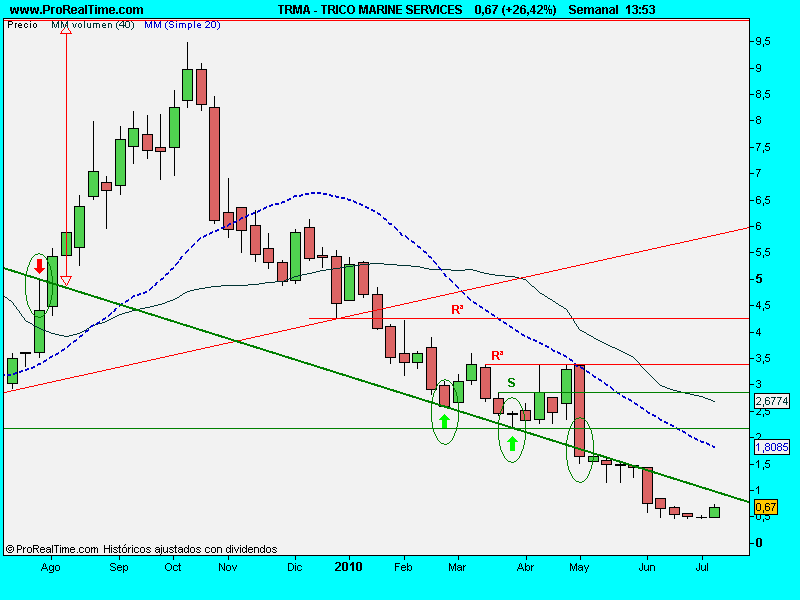Click the Ago month label on time axis
The width and height of the screenshot is (800, 600).
[x=51, y=567]
